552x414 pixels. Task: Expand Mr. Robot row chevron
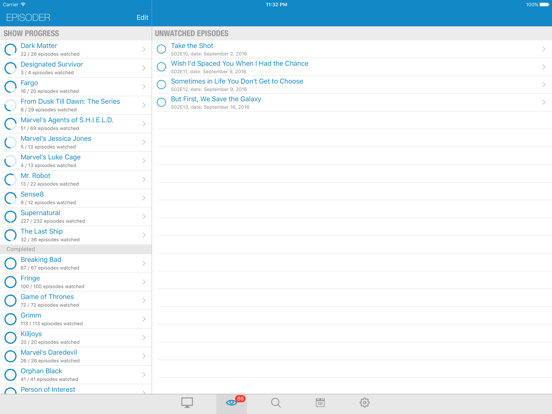(144, 180)
